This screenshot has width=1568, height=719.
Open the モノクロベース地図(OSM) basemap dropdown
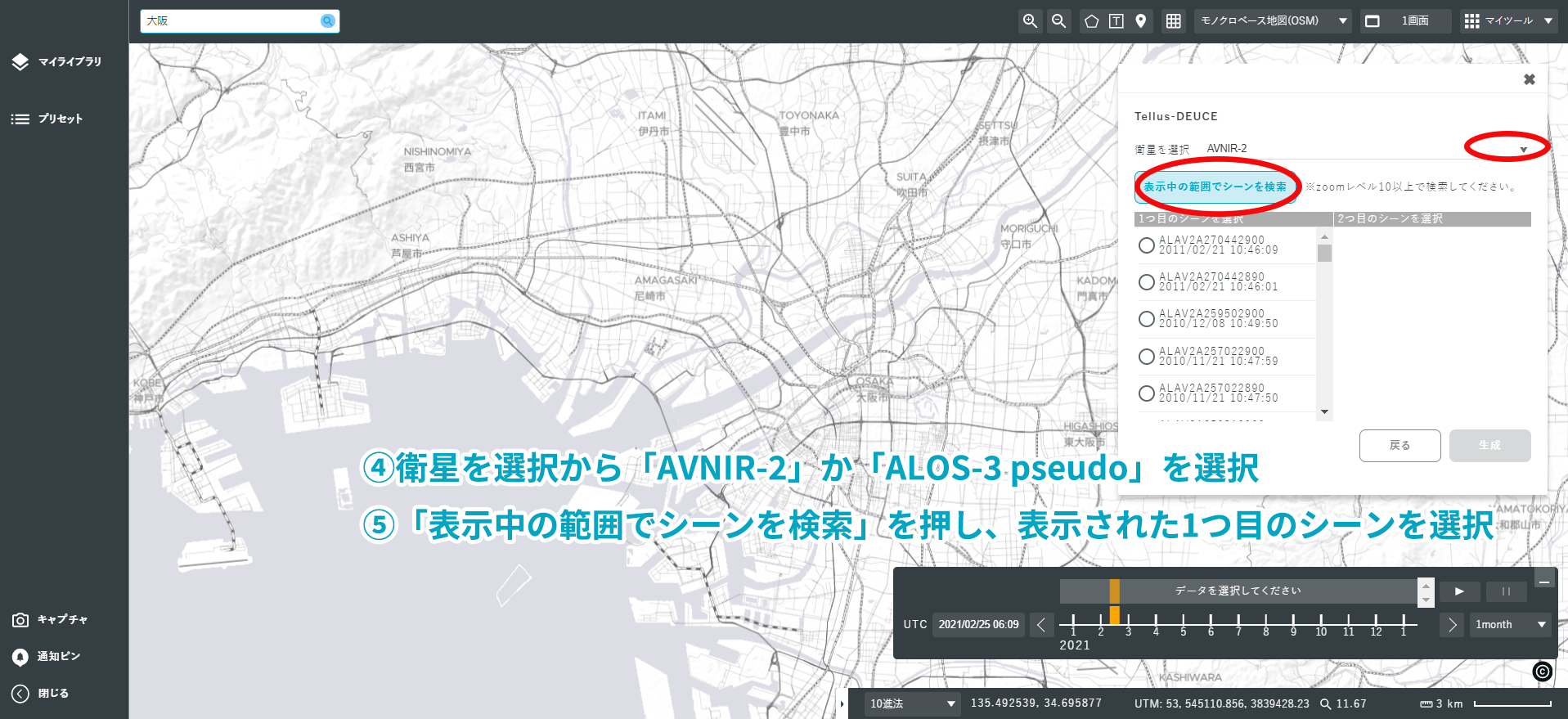[1274, 21]
